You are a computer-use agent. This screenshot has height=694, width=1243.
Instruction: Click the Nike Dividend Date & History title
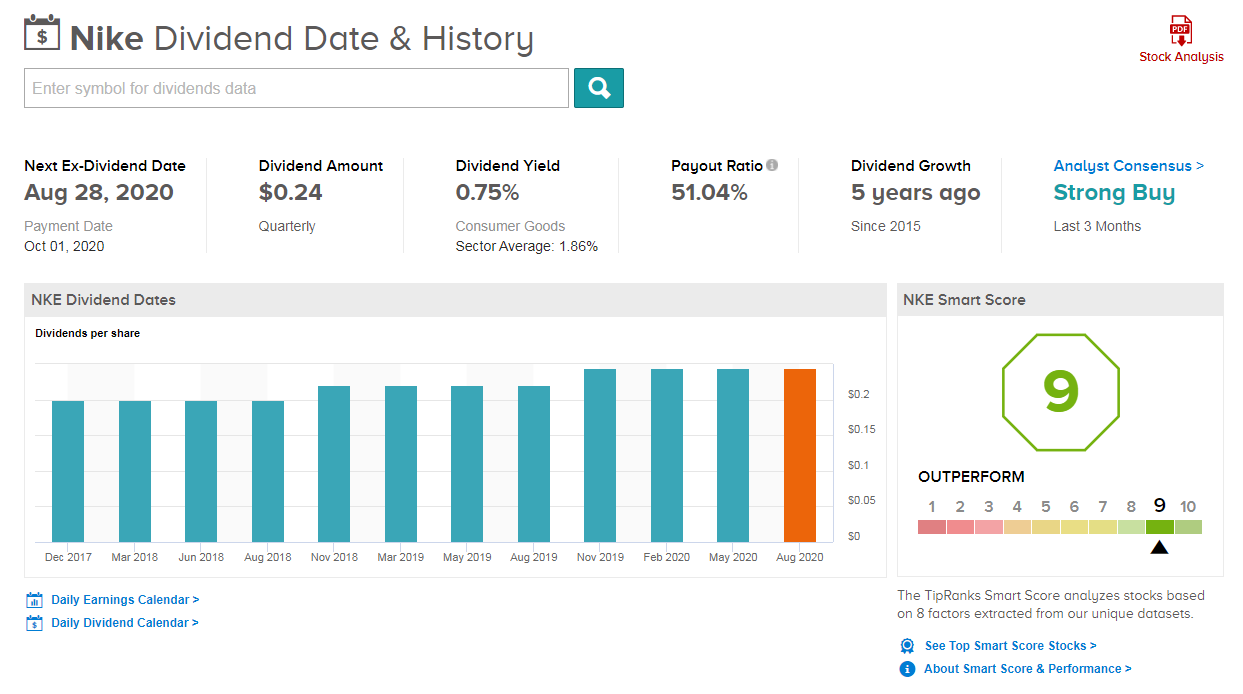point(302,39)
